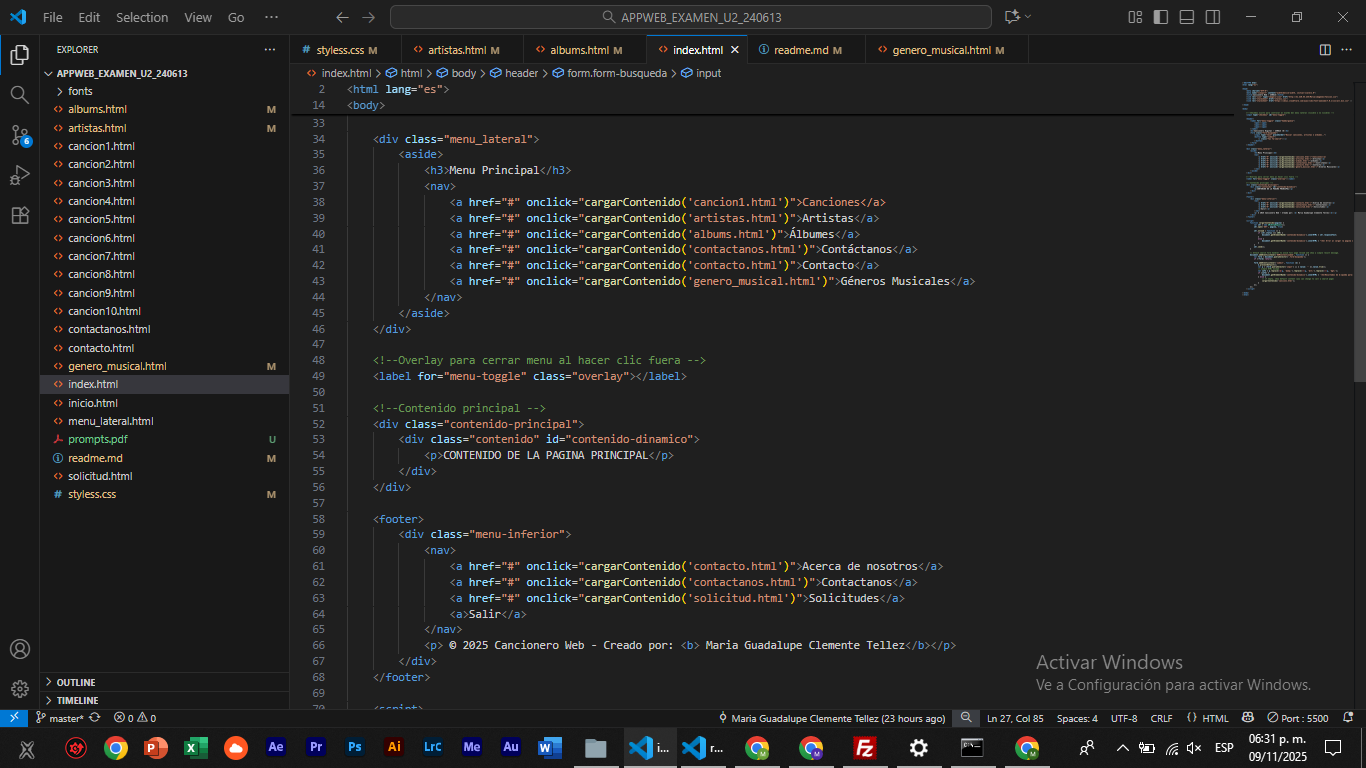1366x768 pixels.
Task: Open the Selection menu
Action: 142,17
